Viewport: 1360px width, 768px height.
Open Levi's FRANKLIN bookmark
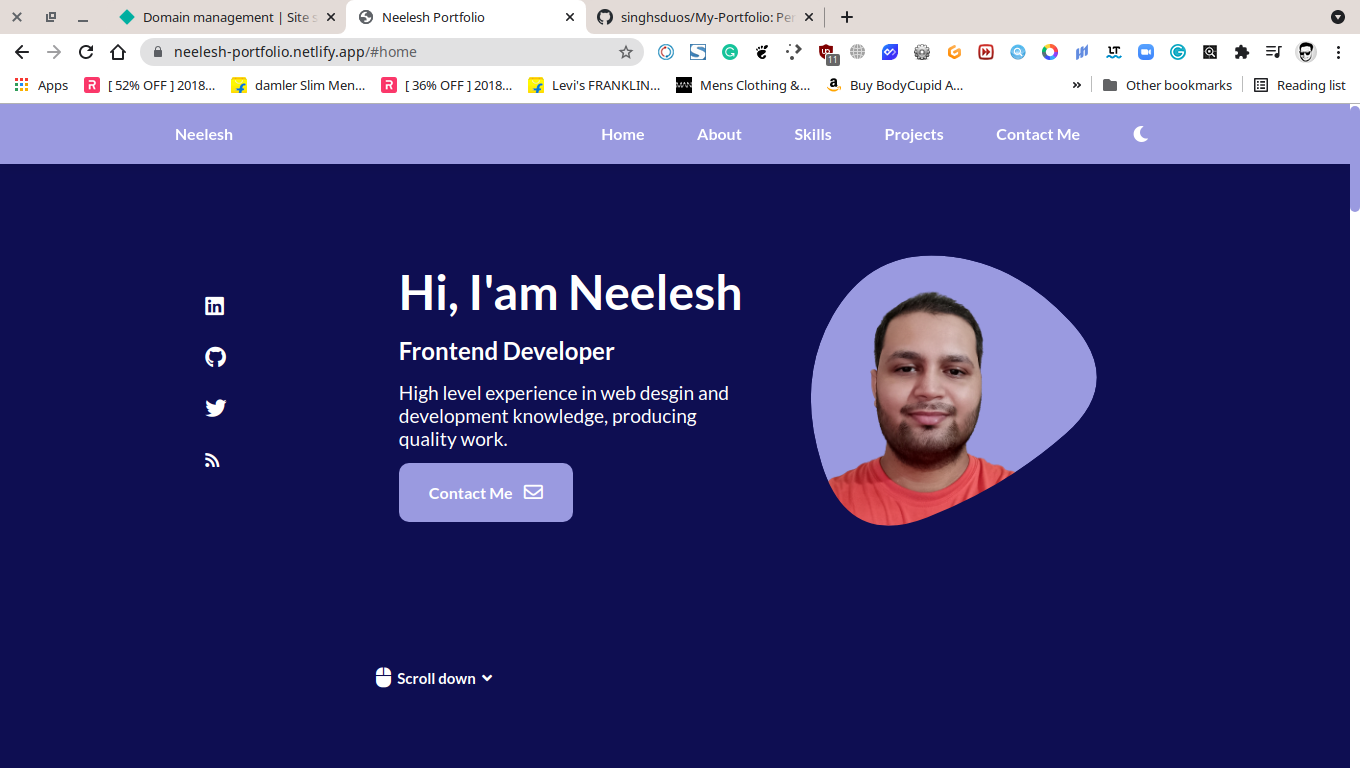(x=595, y=85)
